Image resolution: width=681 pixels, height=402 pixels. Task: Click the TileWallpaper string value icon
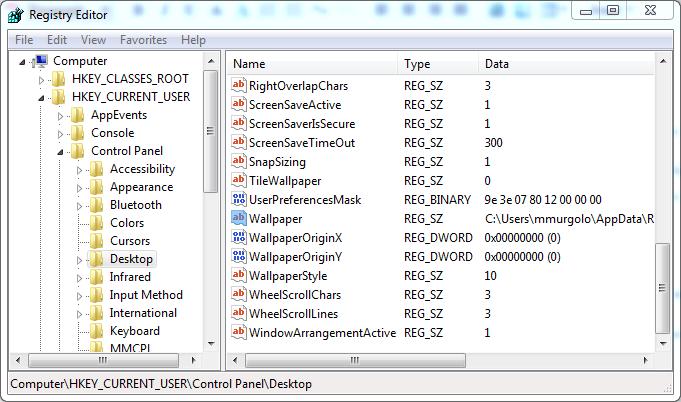point(238,181)
